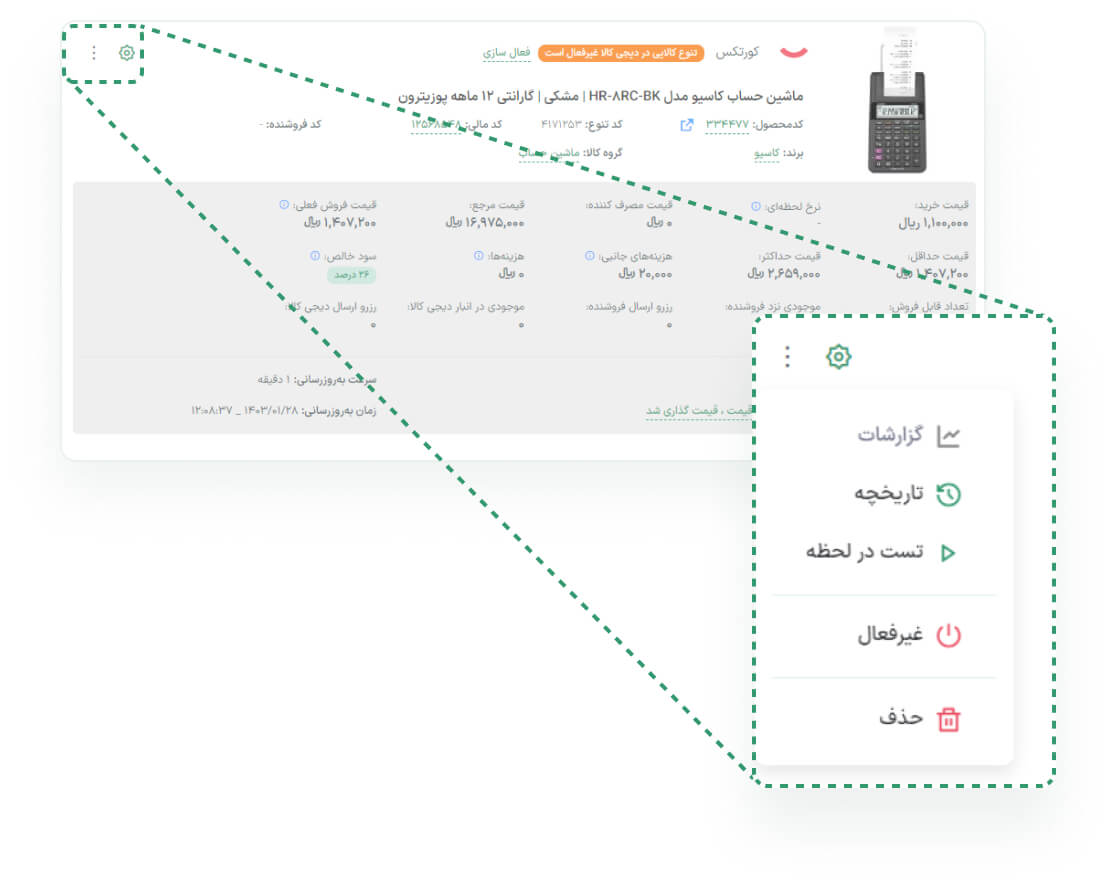Click the کورتکس label in the card header

737,53
